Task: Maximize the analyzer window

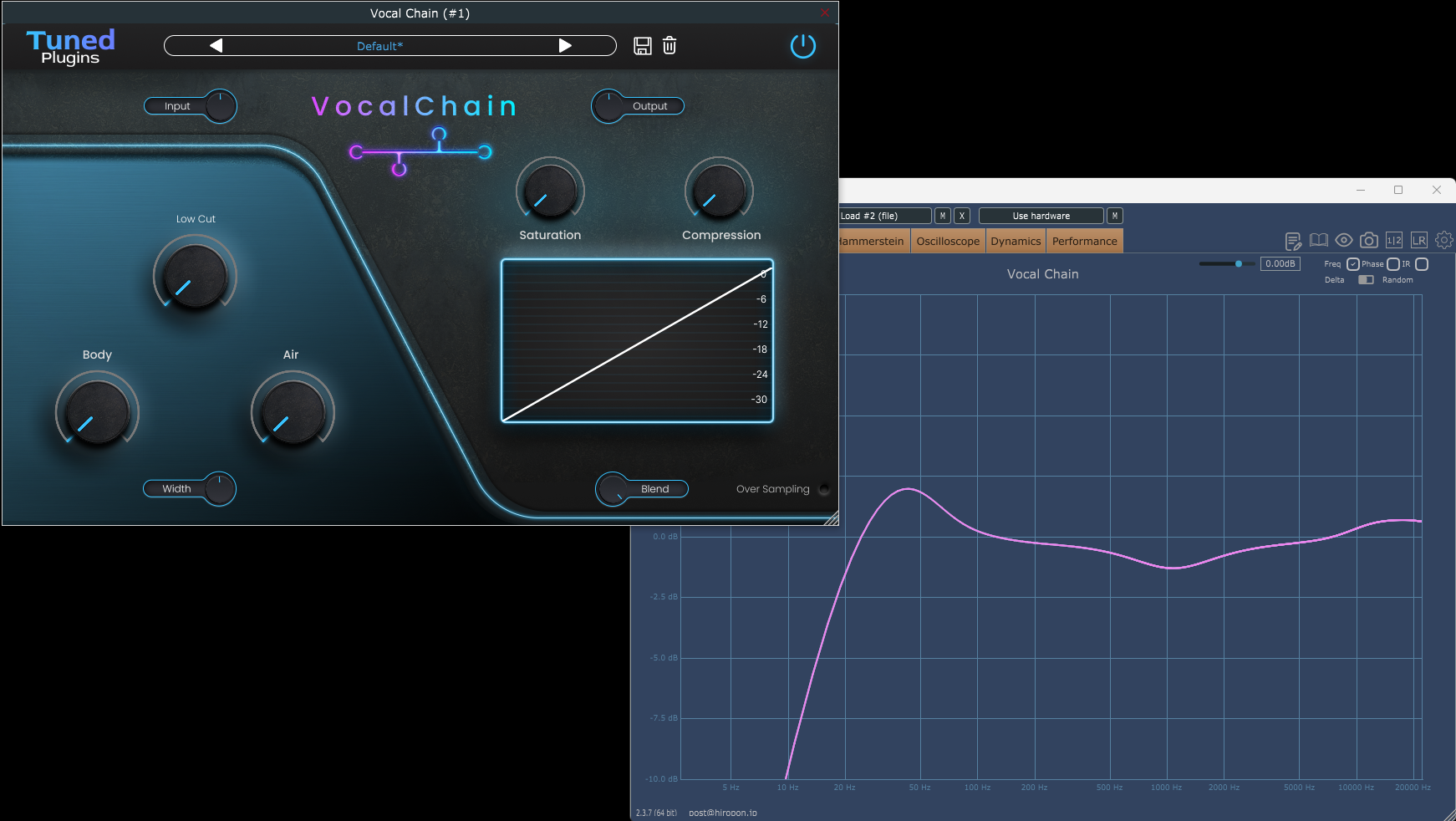Action: pos(1398,190)
